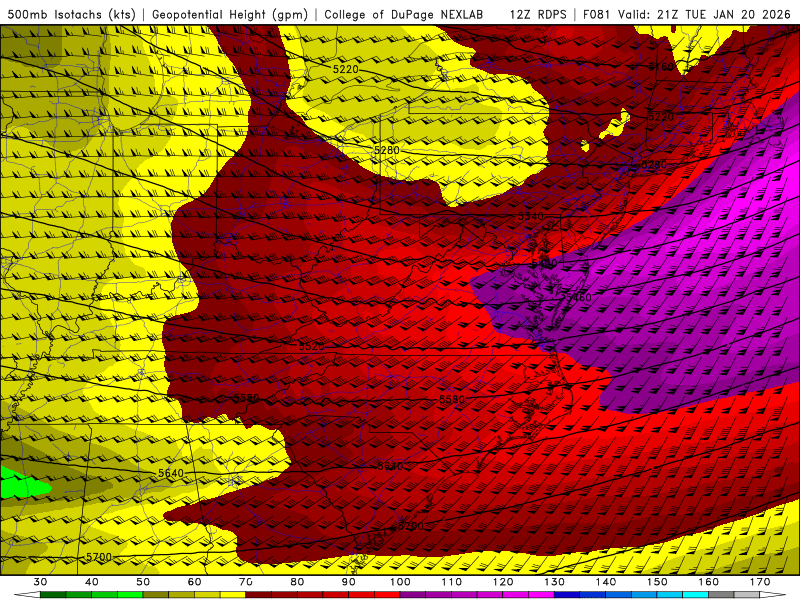
Task: Click the 30 value on the color scale
Action: pyautogui.click(x=40, y=582)
